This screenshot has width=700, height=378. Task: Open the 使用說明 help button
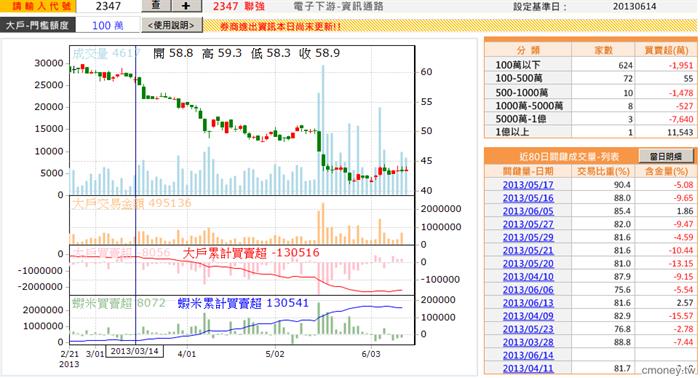171,25
